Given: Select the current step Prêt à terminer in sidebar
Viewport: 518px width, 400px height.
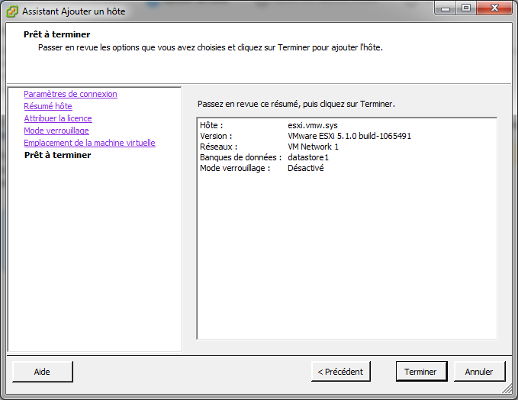Looking at the screenshot, I should coord(58,155).
